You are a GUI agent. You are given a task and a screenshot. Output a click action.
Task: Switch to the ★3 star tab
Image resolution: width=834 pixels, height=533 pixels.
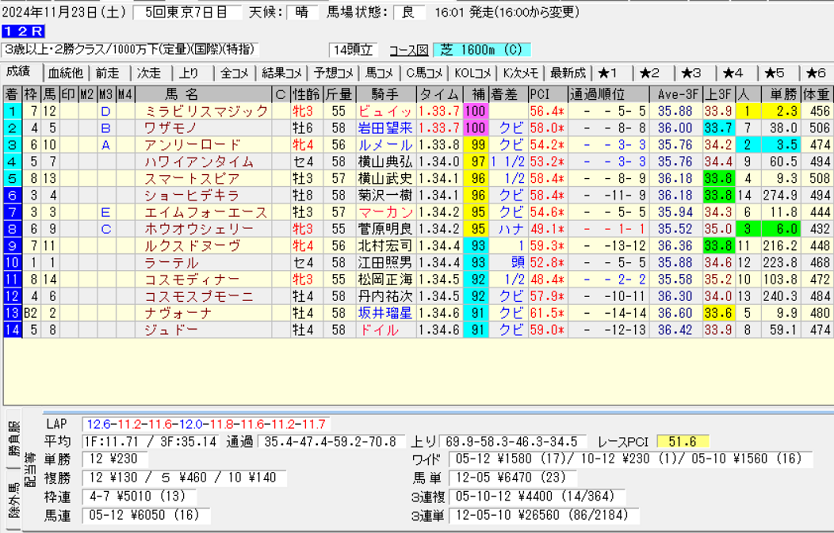[692, 73]
